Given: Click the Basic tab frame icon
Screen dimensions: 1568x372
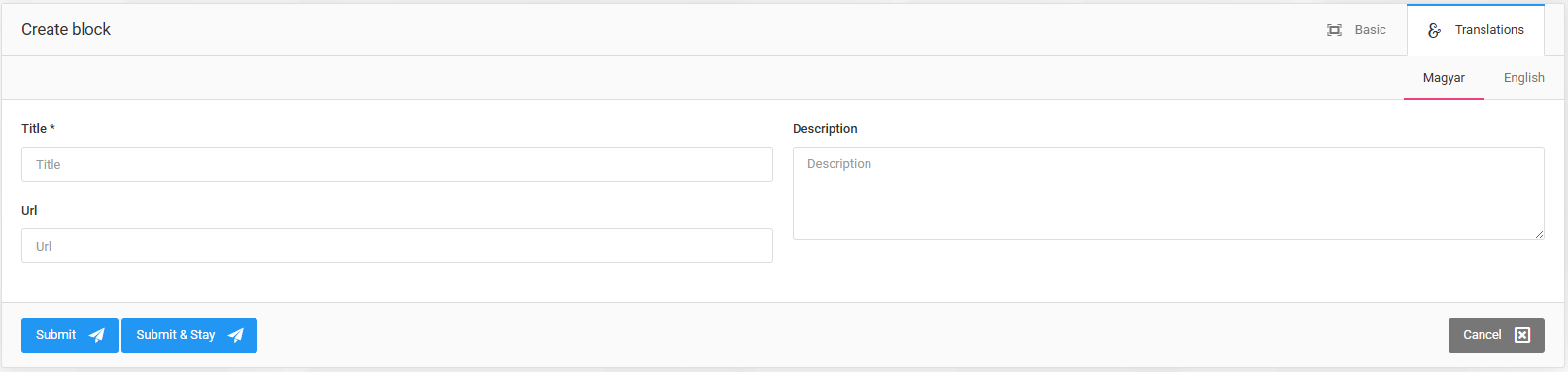Looking at the screenshot, I should coord(1334,30).
